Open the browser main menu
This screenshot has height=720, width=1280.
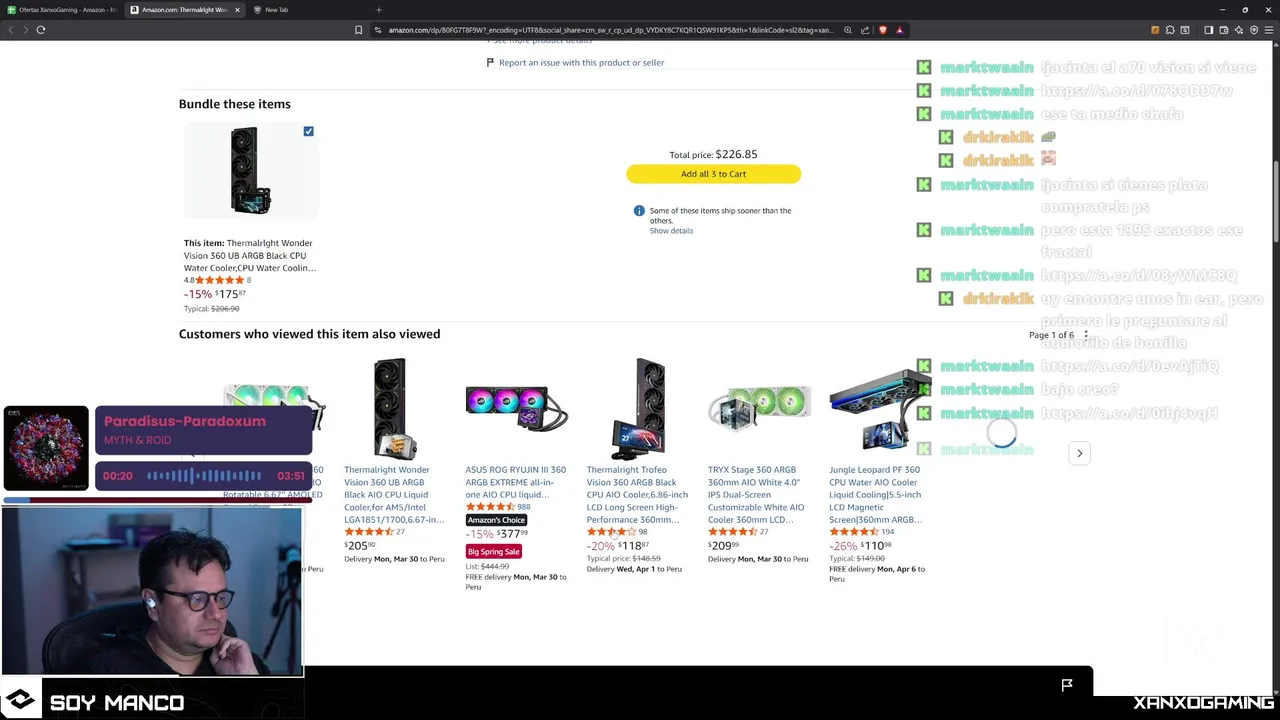coord(1269,30)
